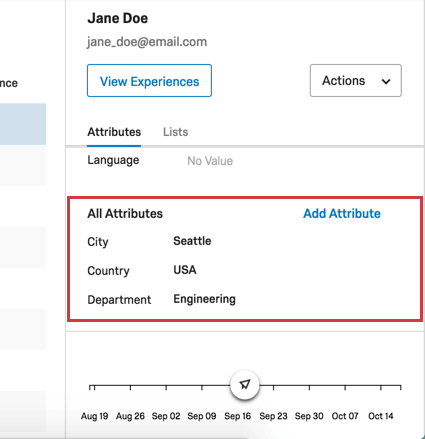The height and width of the screenshot is (439, 425).
Task: Click the Department attribute label
Action: click(119, 300)
